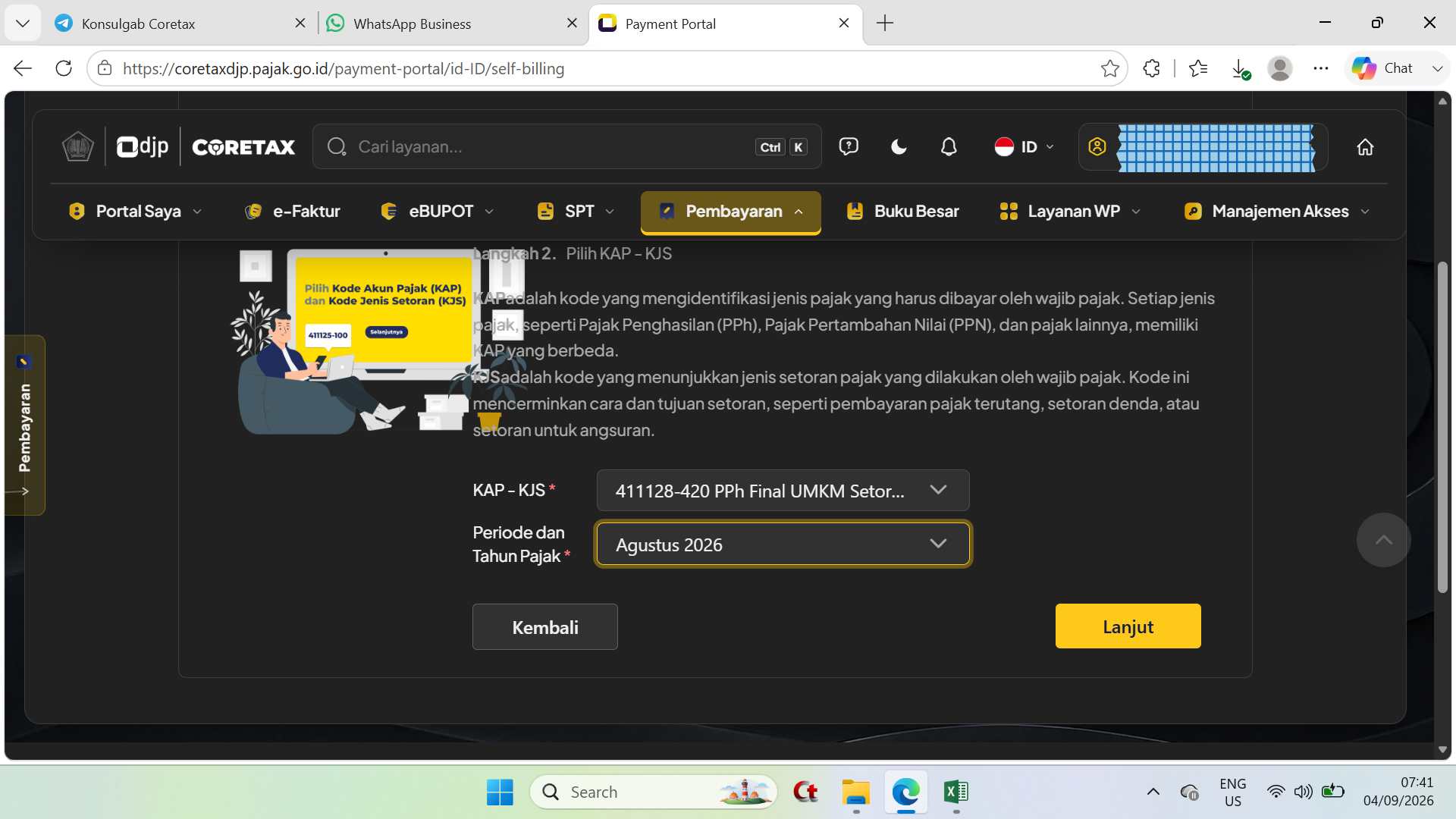
Task: Add this page to favorites star
Action: tap(1109, 68)
